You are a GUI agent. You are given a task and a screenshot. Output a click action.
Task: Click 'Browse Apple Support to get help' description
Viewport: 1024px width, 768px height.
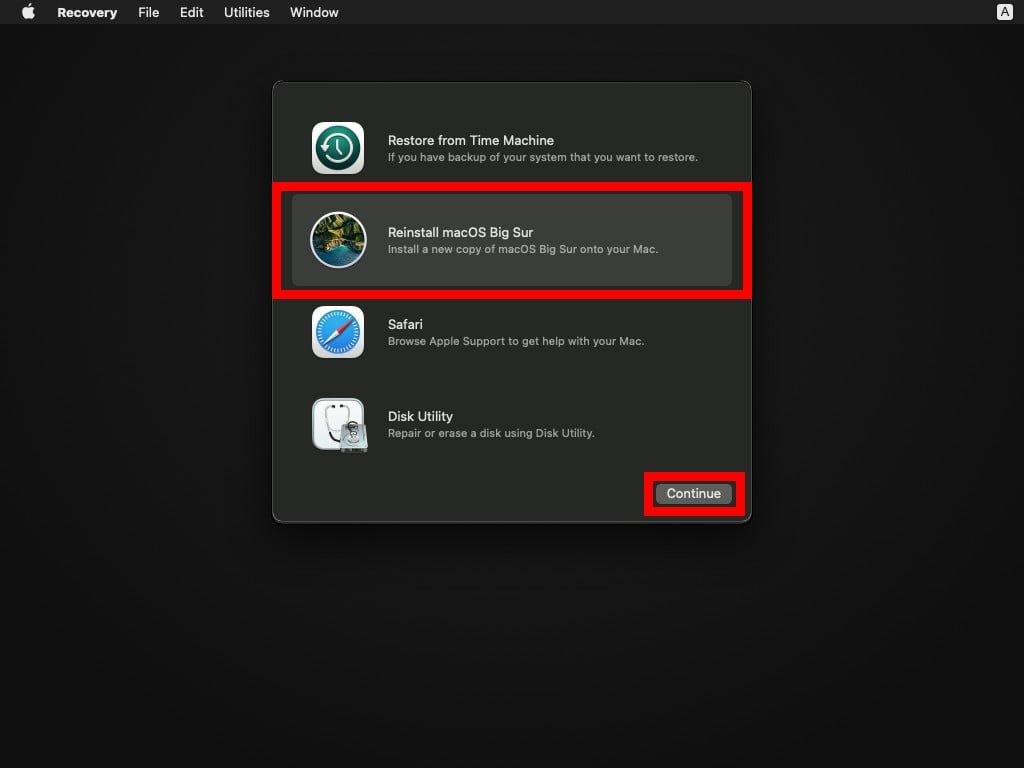[x=516, y=342]
